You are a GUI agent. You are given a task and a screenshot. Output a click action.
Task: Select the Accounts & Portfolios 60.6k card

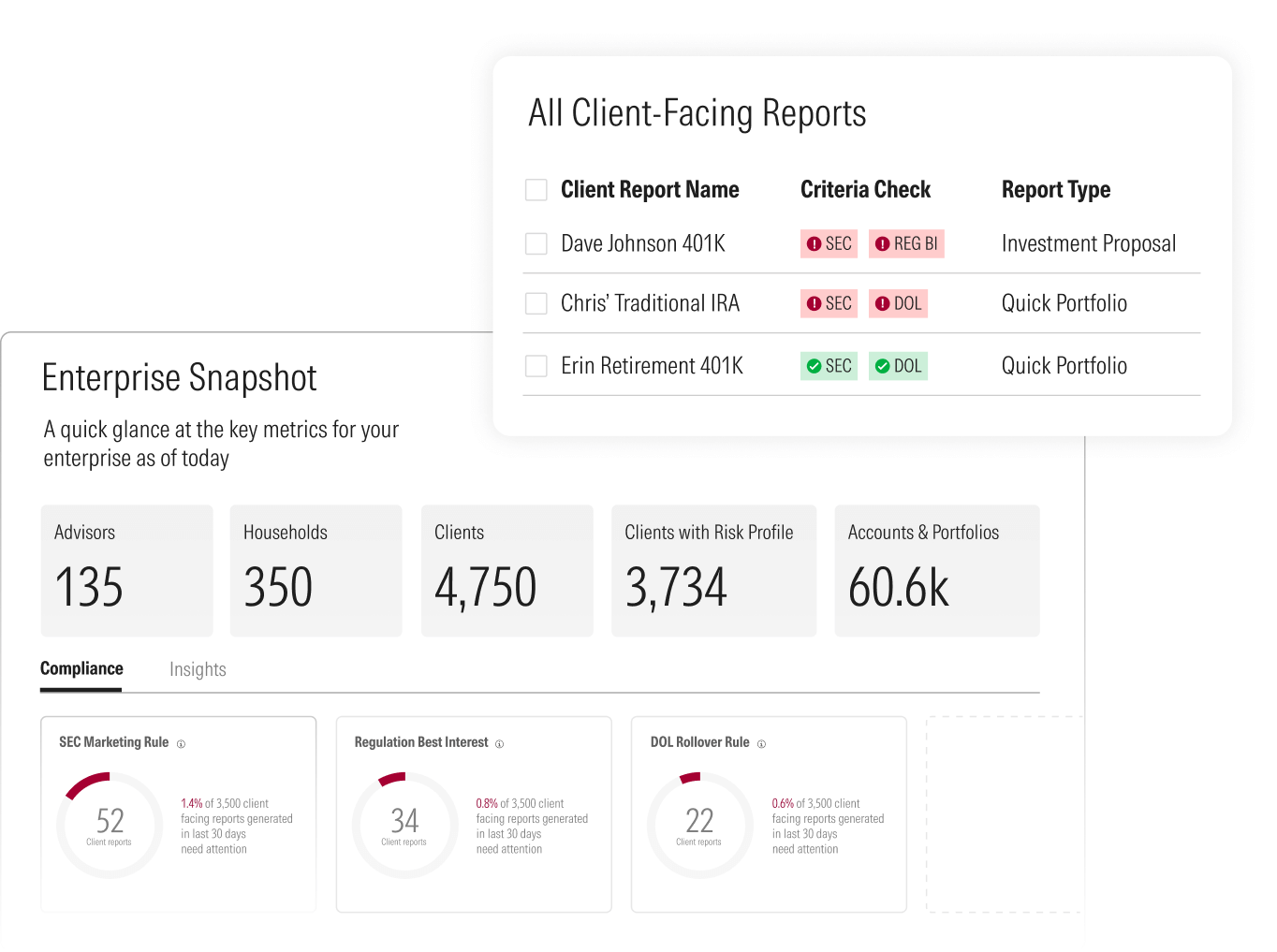pos(936,570)
